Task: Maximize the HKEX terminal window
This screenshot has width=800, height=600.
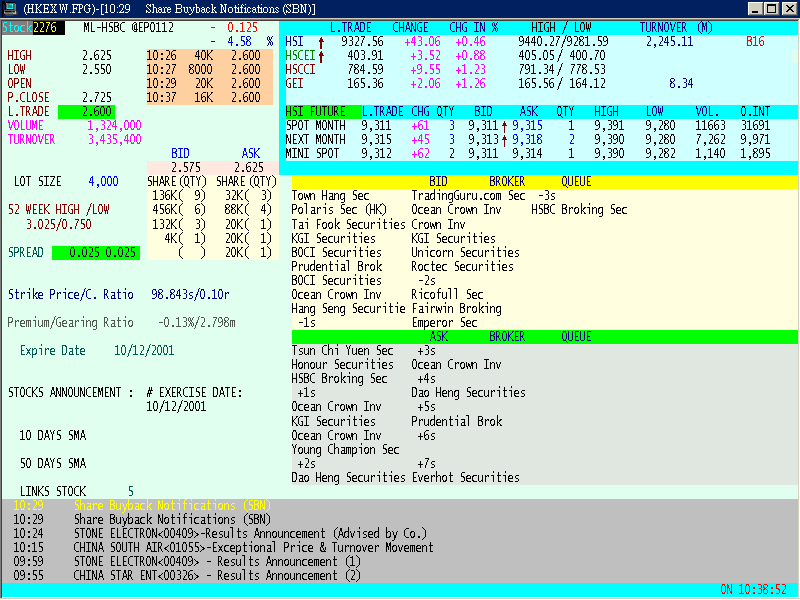Action: click(771, 9)
